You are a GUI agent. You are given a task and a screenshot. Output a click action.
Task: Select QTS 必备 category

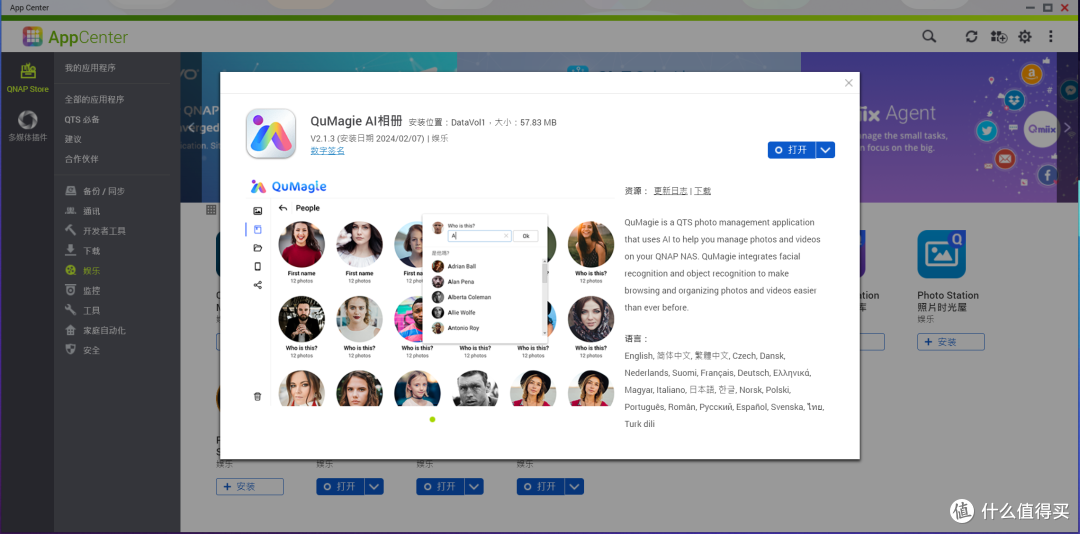point(82,120)
